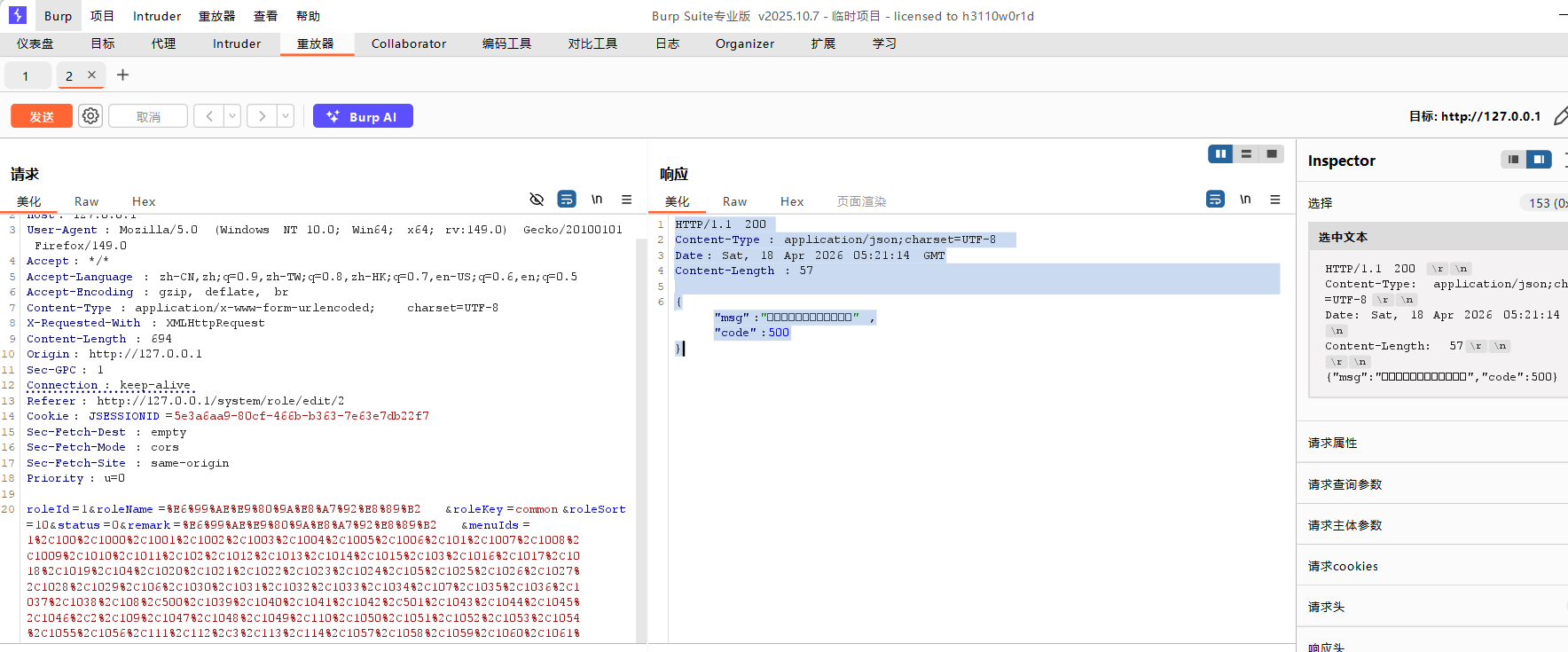Switch to Intruder tool tab
The height and width of the screenshot is (652, 1568).
click(x=237, y=43)
